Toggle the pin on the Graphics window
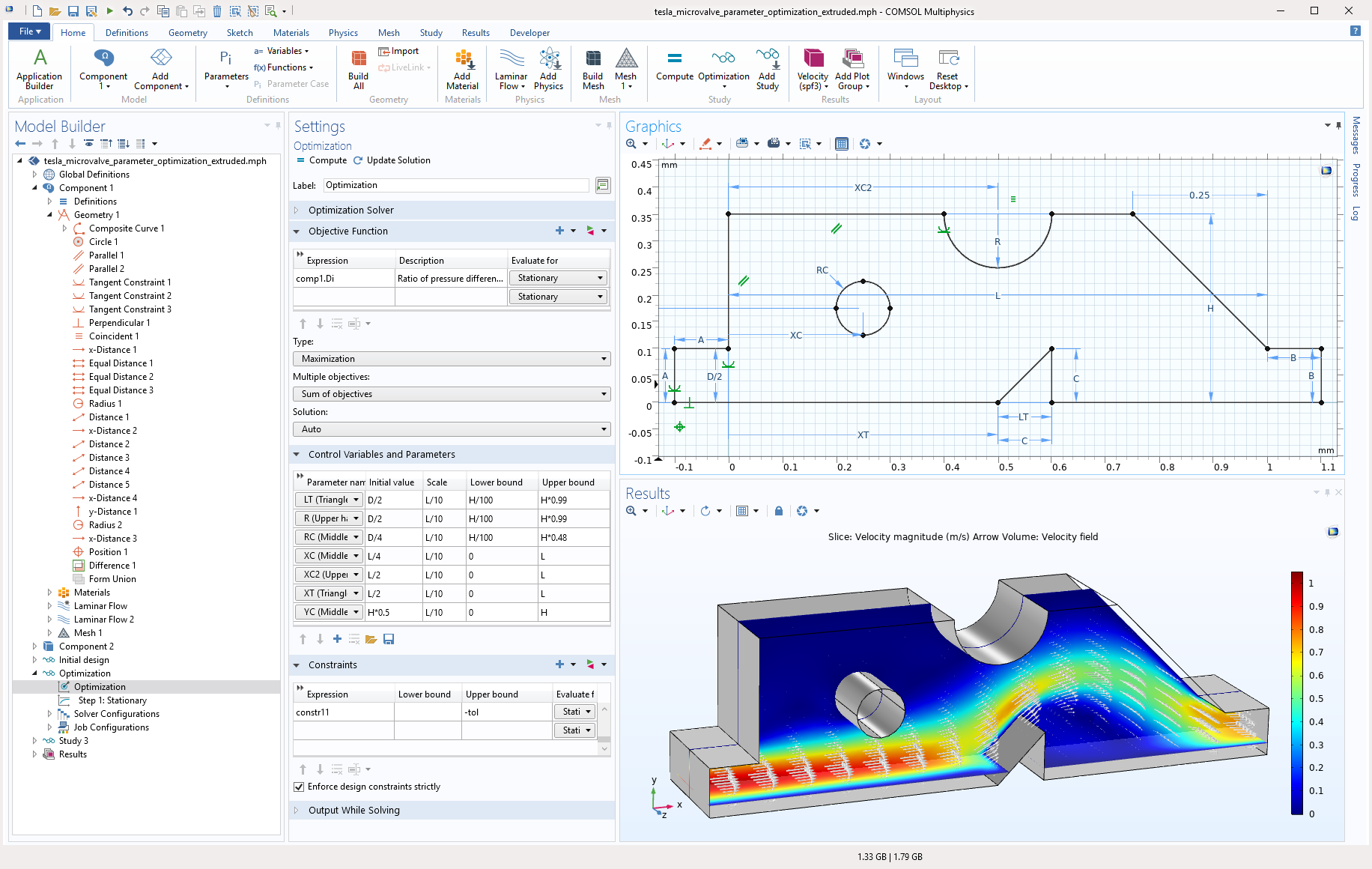The image size is (1372, 869). [1340, 127]
